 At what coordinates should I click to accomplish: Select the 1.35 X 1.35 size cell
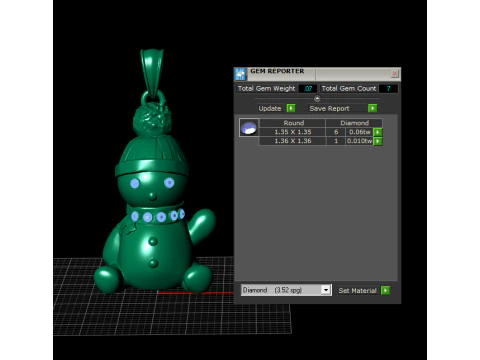(293, 132)
